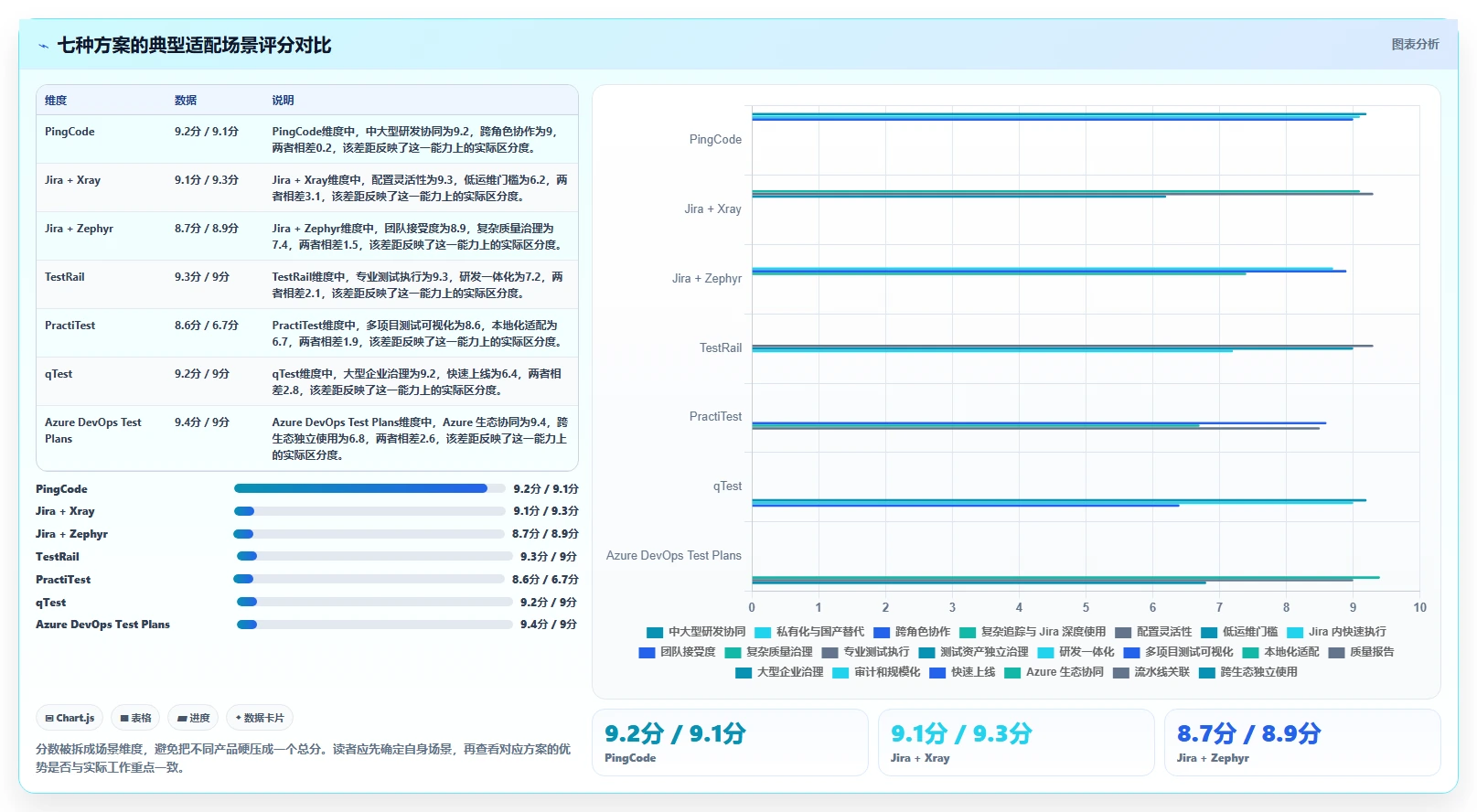The height and width of the screenshot is (812, 1477).
Task: Click the footnote paragraph starting 分数被拆成场景维度
Action: [x=303, y=758]
